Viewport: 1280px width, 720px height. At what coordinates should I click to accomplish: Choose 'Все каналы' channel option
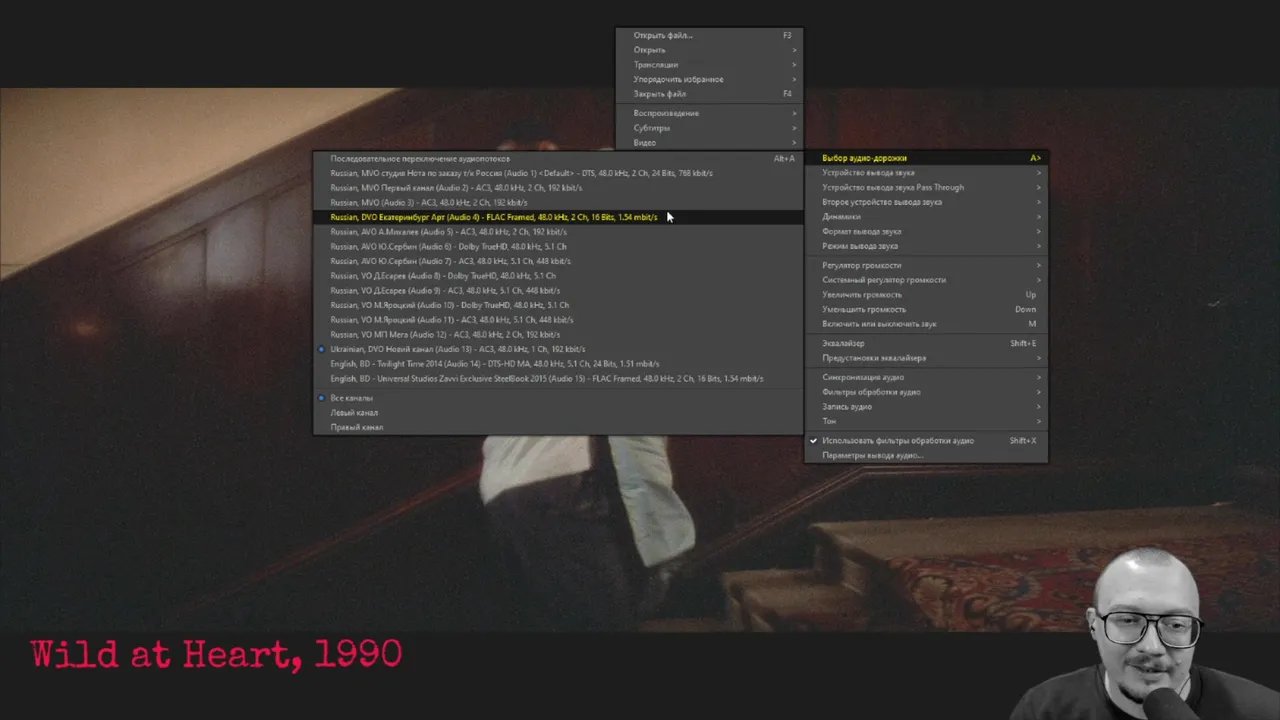[x=558, y=398]
